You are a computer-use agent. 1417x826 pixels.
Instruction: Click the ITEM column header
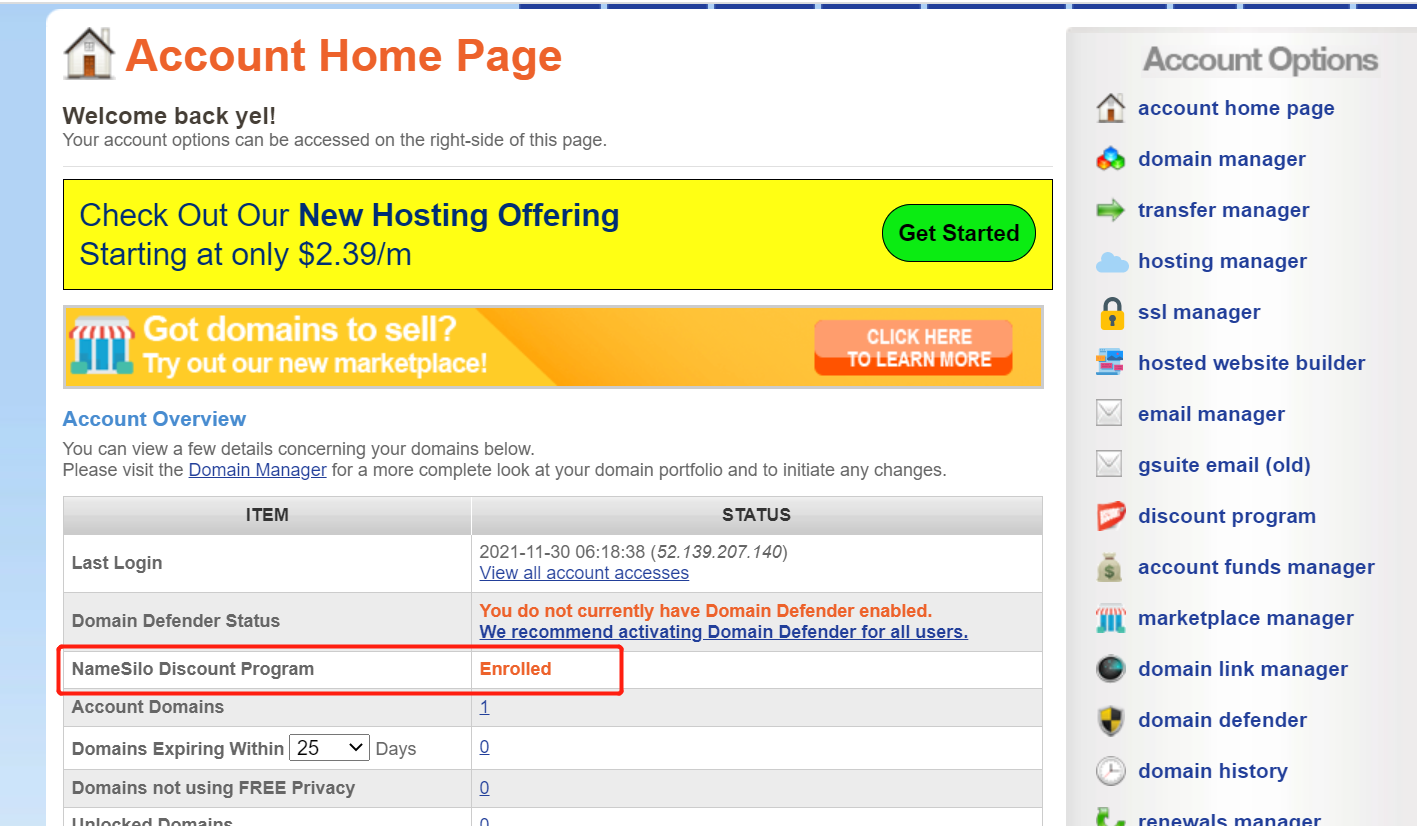tap(267, 515)
